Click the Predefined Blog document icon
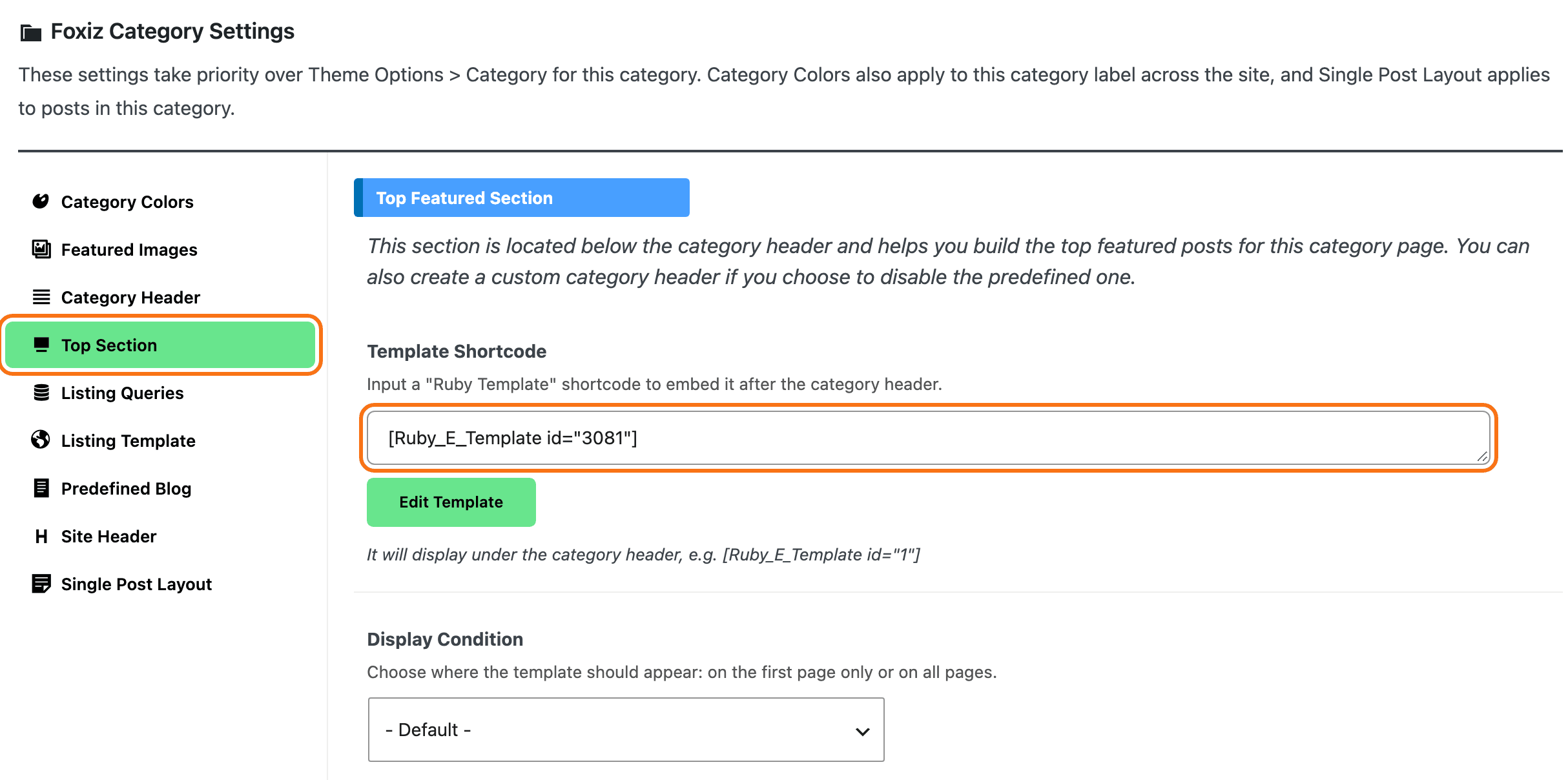Viewport: 1568px width, 780px height. tap(41, 488)
